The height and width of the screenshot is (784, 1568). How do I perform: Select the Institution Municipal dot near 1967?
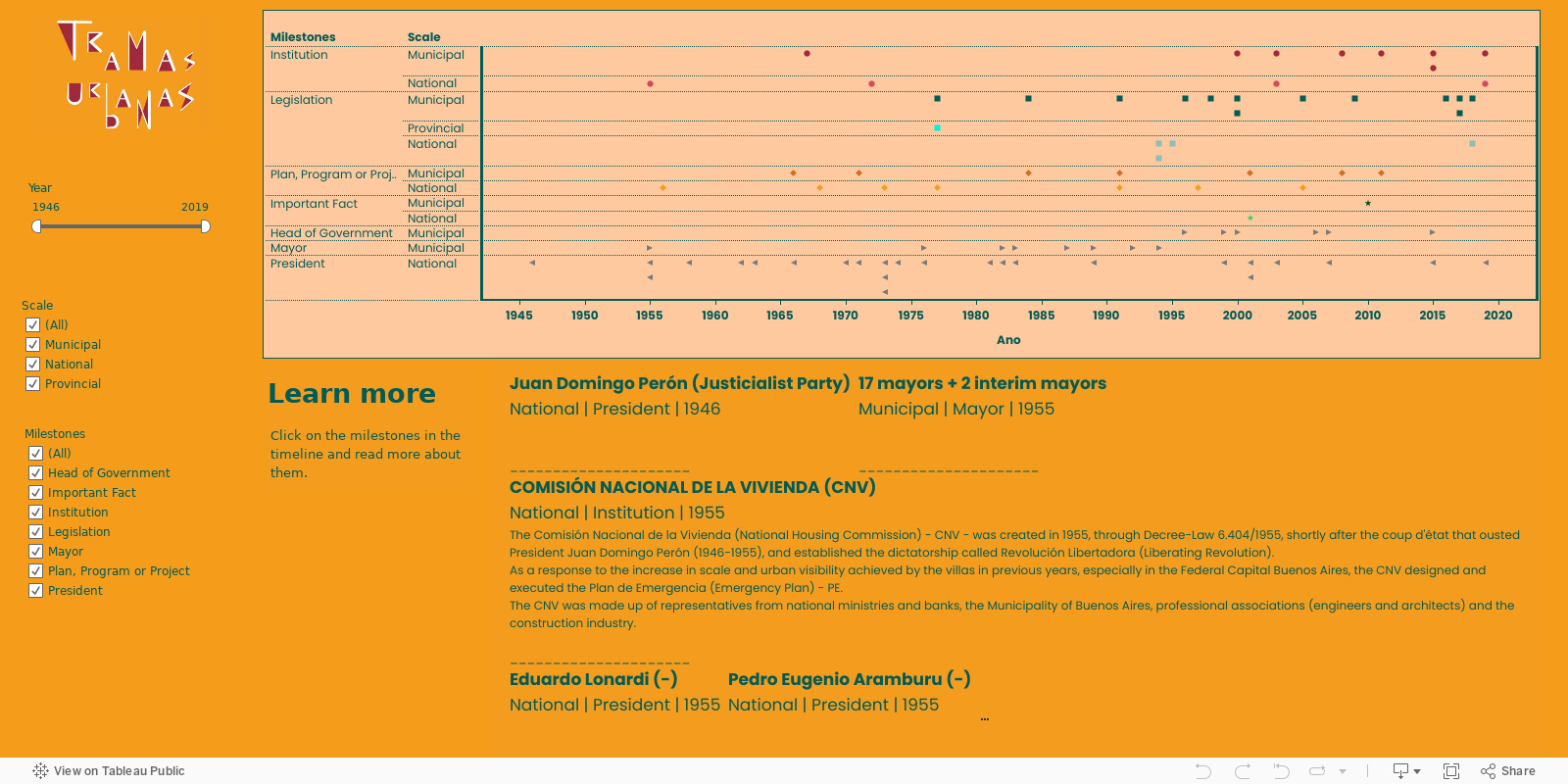[807, 53]
